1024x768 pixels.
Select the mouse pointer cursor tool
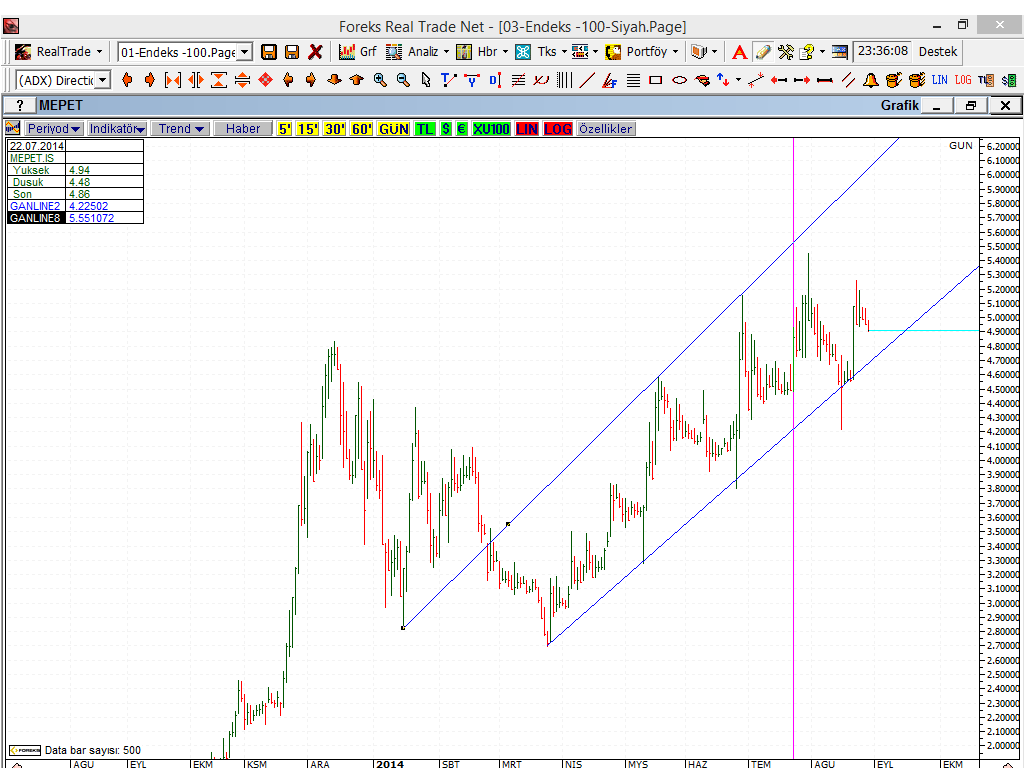[x=426, y=80]
